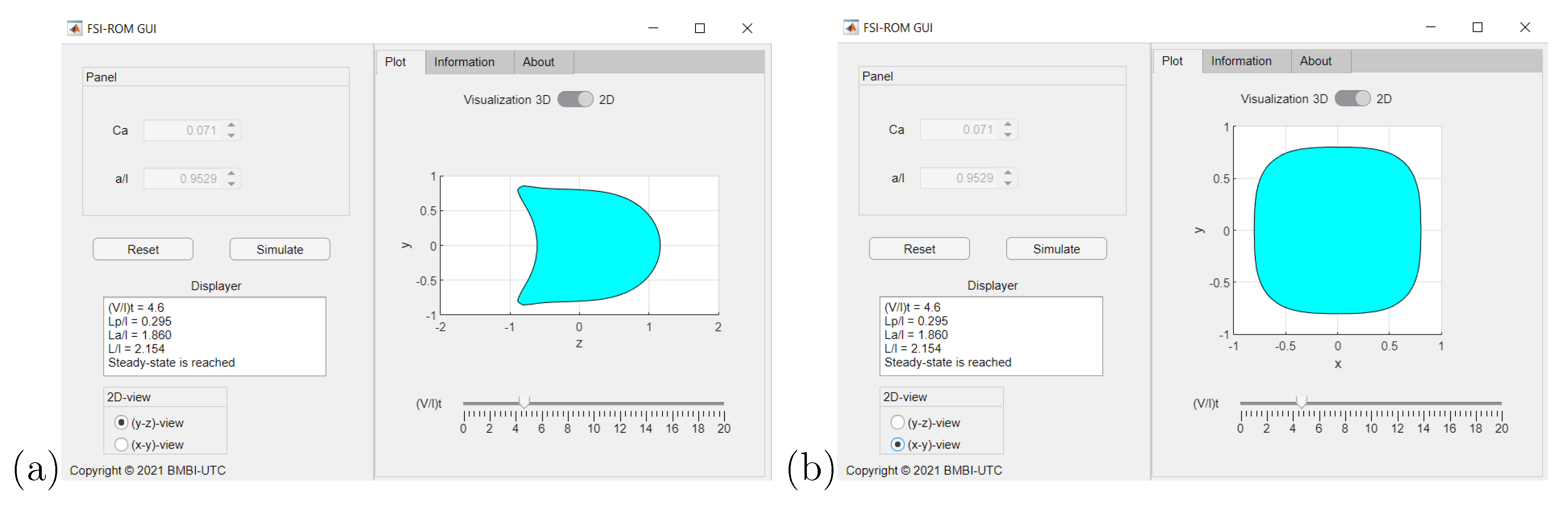Increase a/l value in right window spinner

1008,172
